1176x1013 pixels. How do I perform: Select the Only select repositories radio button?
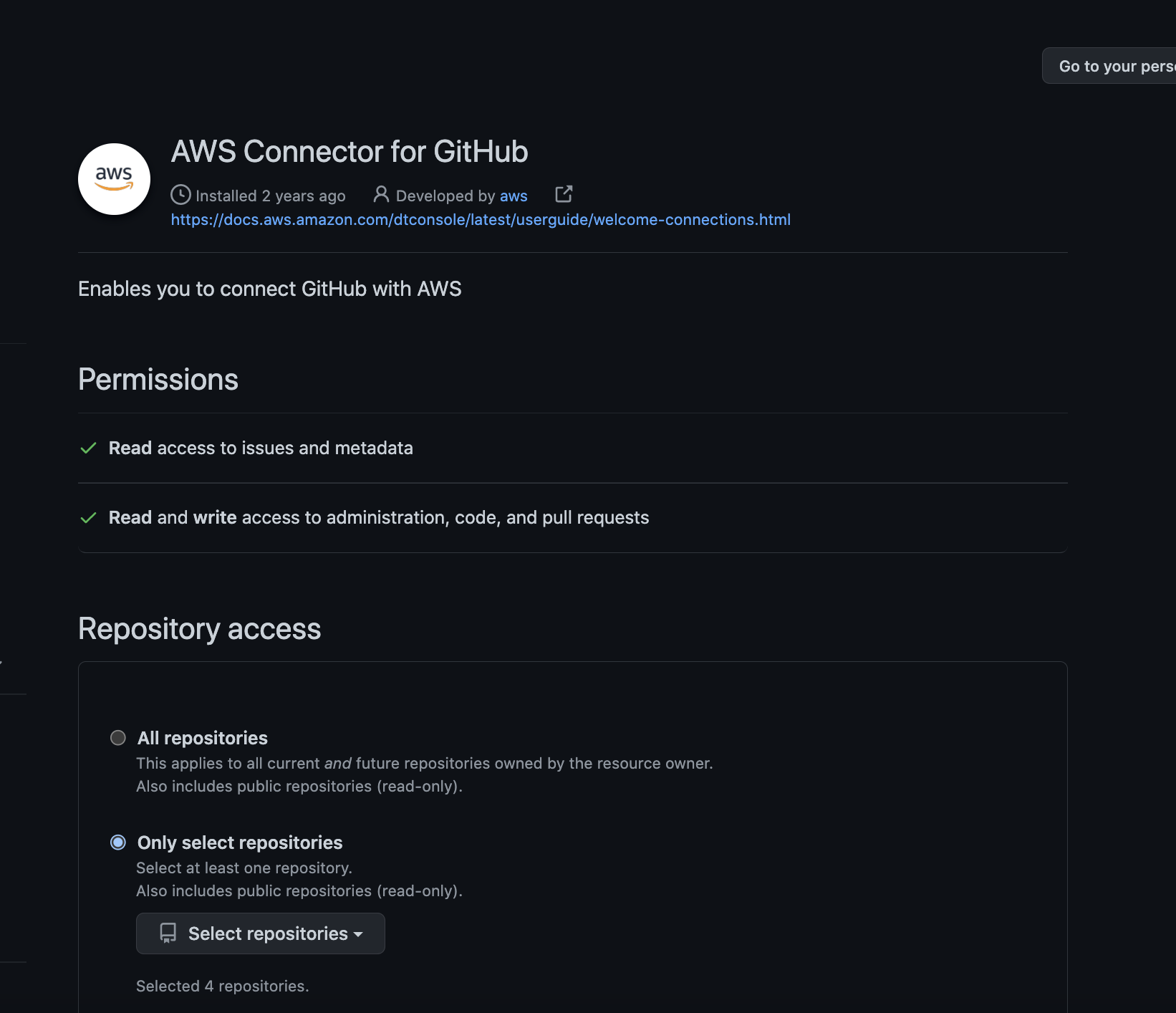click(x=118, y=842)
